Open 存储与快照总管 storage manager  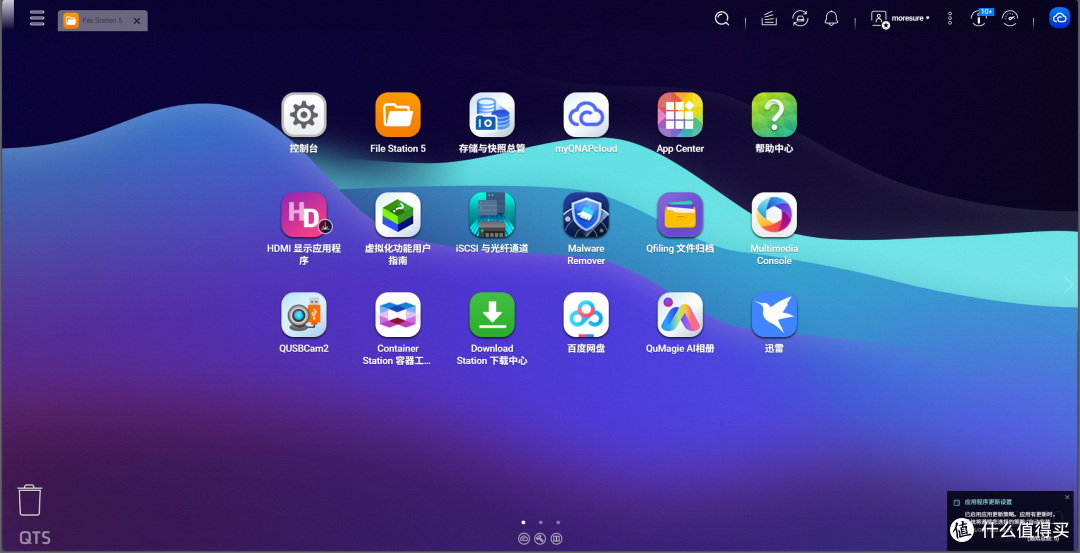492,115
